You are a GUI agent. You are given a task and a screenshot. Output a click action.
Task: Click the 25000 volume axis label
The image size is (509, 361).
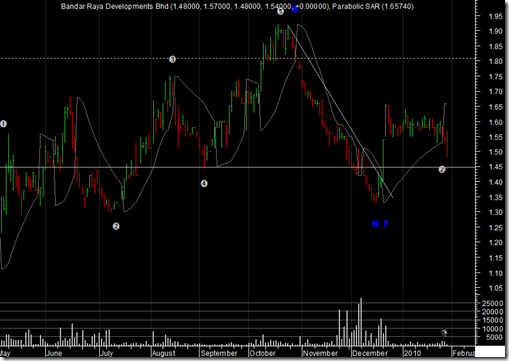(x=492, y=303)
